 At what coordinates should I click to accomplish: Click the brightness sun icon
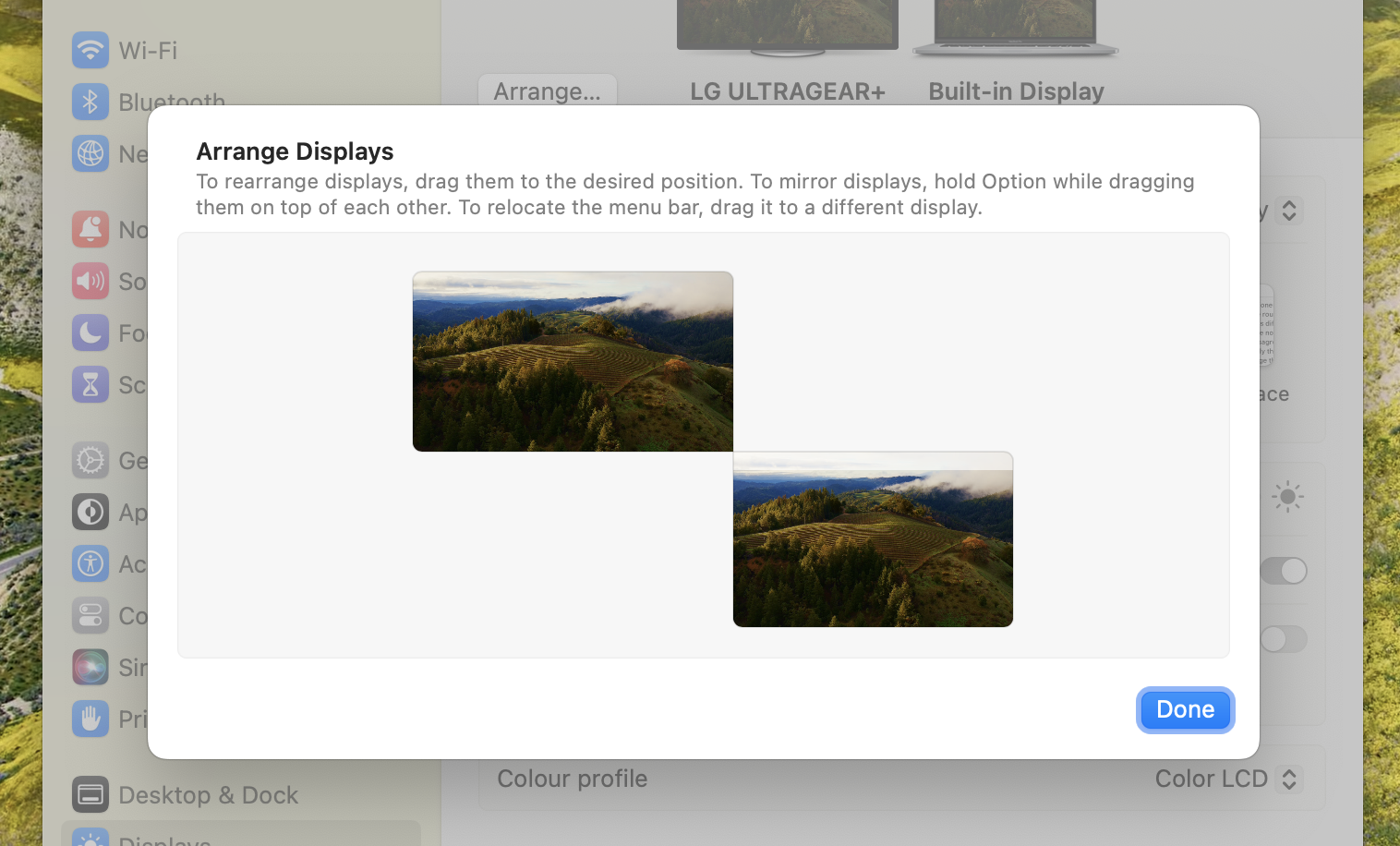pyautogui.click(x=1287, y=497)
